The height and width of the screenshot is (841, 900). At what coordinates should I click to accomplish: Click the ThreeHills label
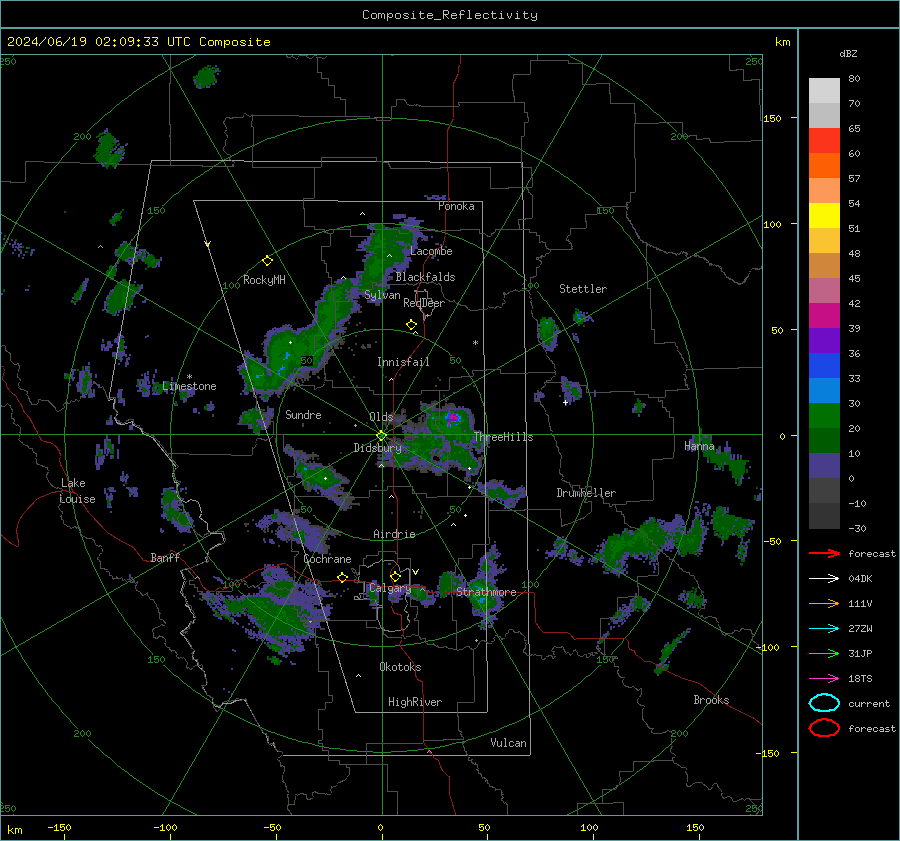[503, 437]
